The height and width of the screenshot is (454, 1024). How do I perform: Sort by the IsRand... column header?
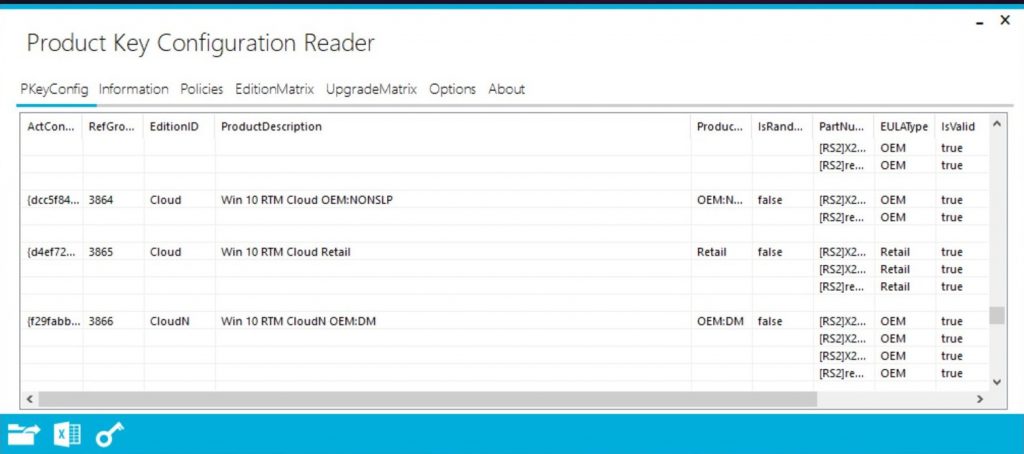782,127
